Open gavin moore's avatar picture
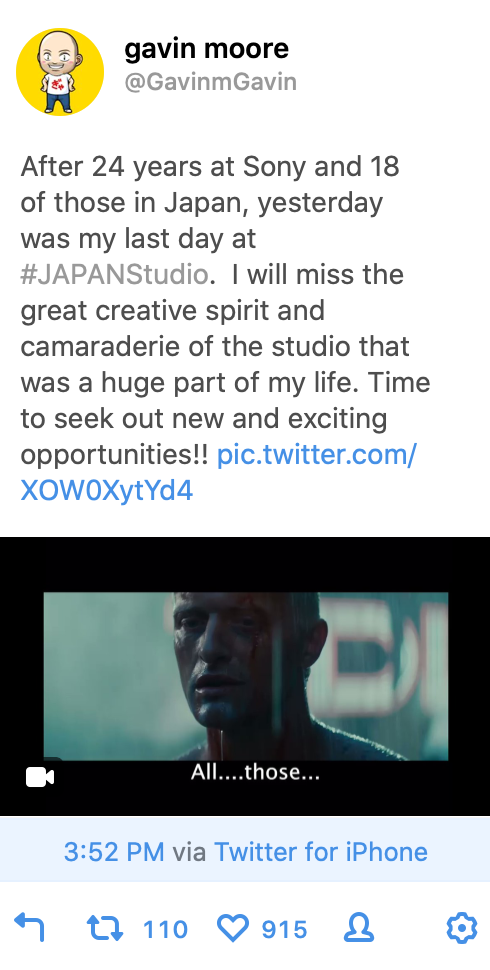Screen dimensions: 490x970 point(60,72)
